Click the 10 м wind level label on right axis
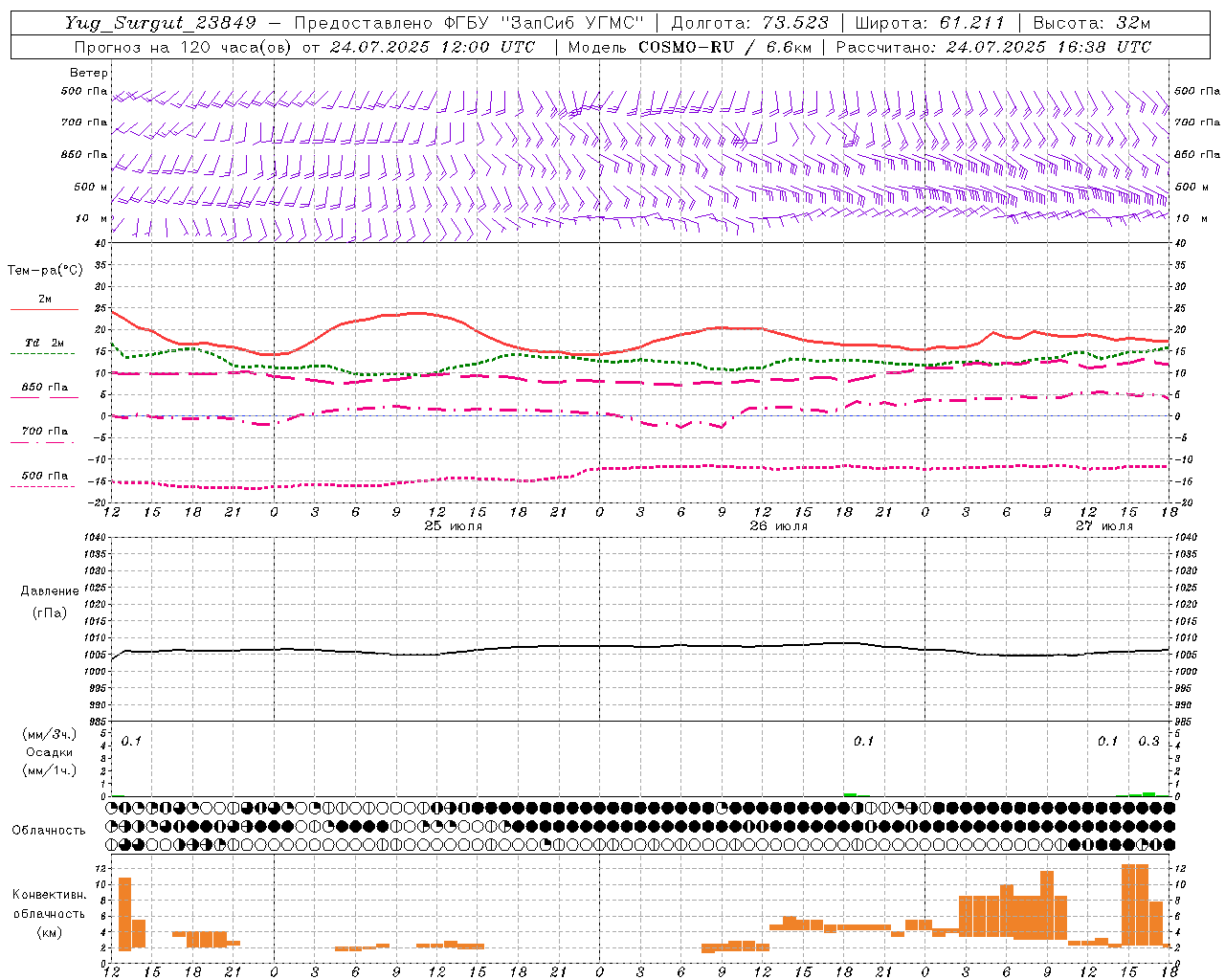Image resolution: width=1225 pixels, height=980 pixels. [1191, 218]
